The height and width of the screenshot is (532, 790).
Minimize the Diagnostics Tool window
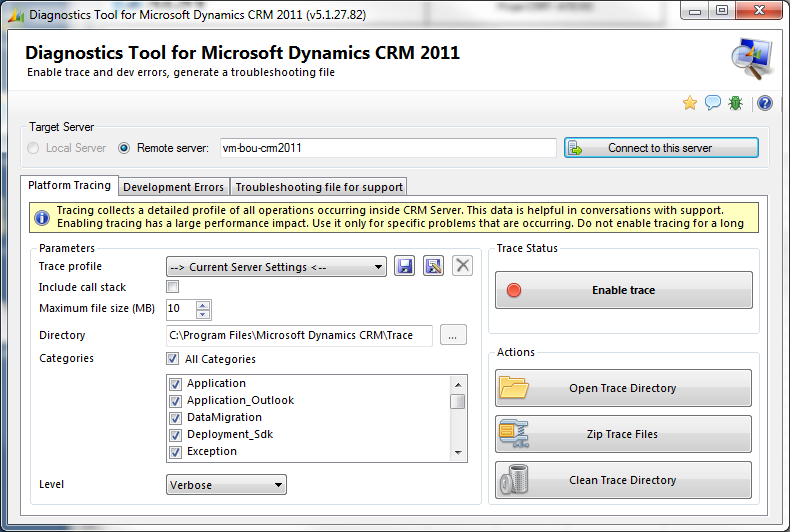pyautogui.click(x=695, y=11)
